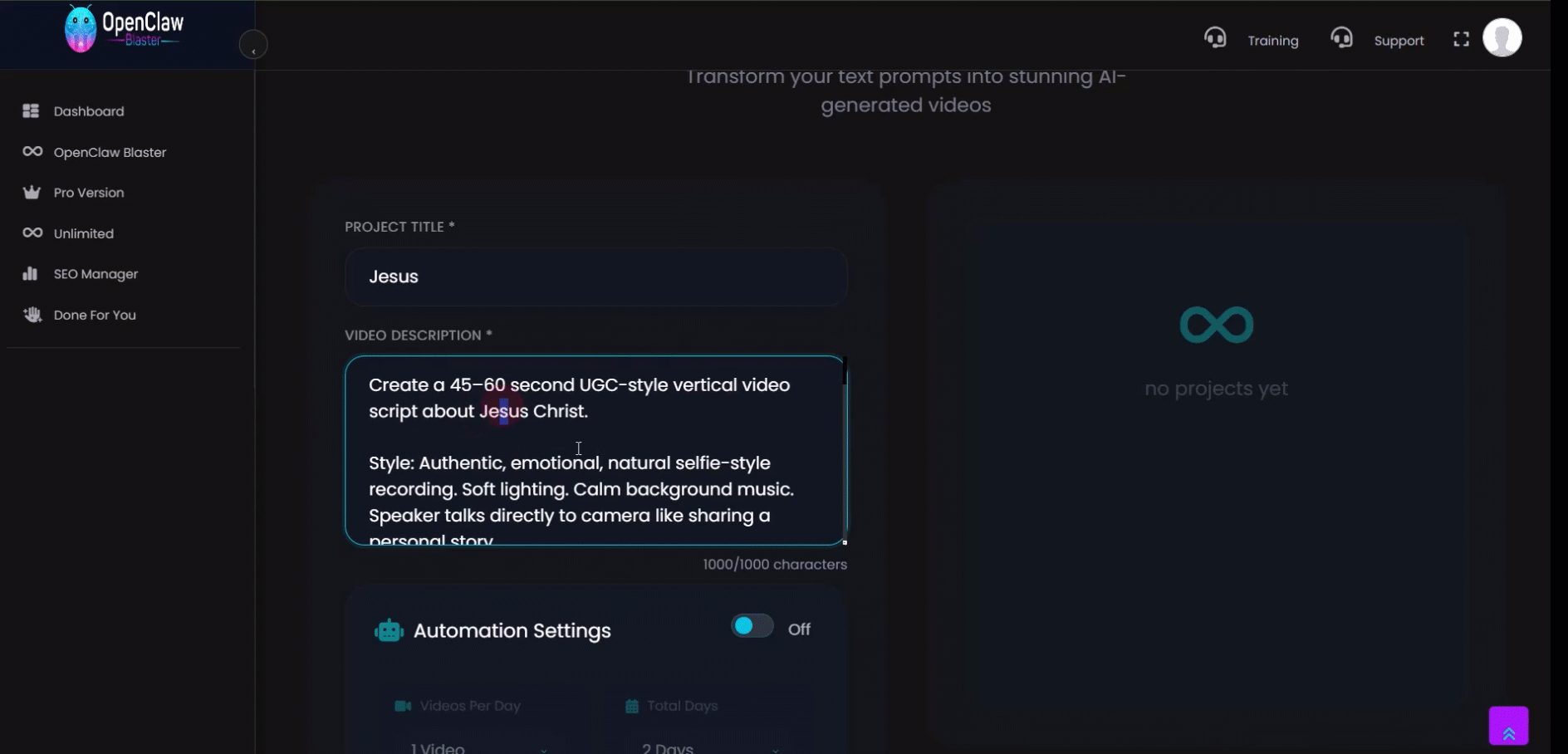The width and height of the screenshot is (1568, 754).
Task: Toggle fullscreen mode icon
Action: click(1461, 40)
